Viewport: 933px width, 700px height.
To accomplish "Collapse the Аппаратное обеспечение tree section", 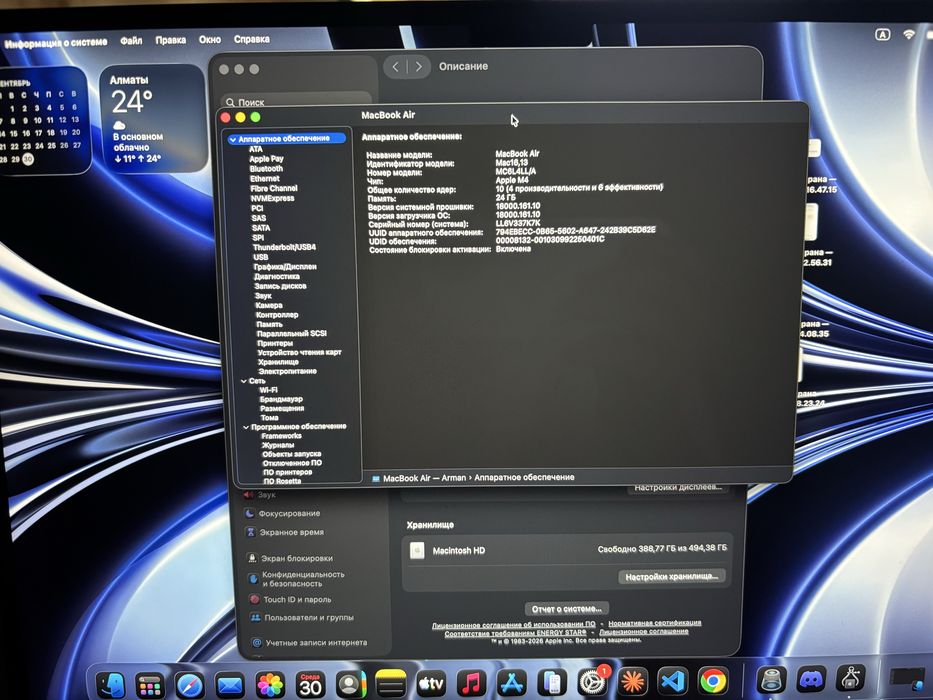I will pos(233,139).
